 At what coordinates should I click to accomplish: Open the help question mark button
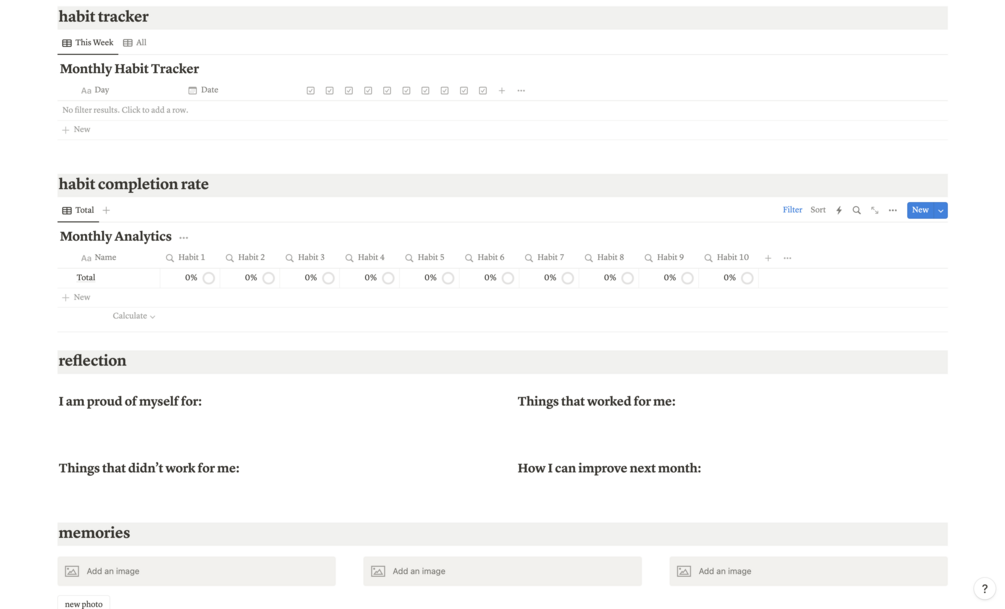tap(984, 589)
